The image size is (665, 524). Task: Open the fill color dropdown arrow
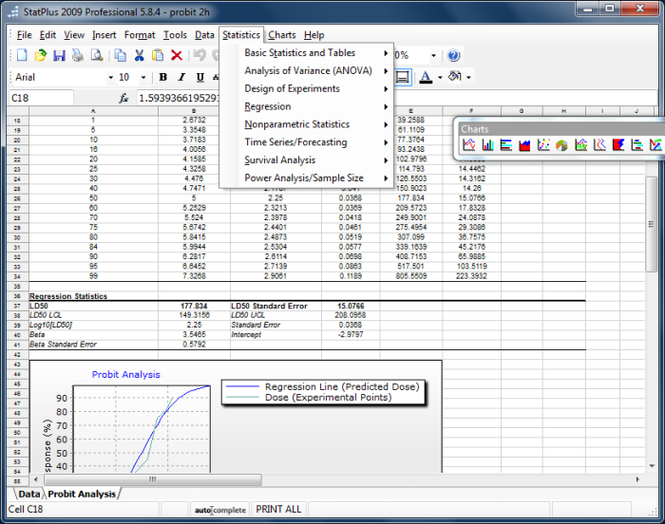point(469,77)
